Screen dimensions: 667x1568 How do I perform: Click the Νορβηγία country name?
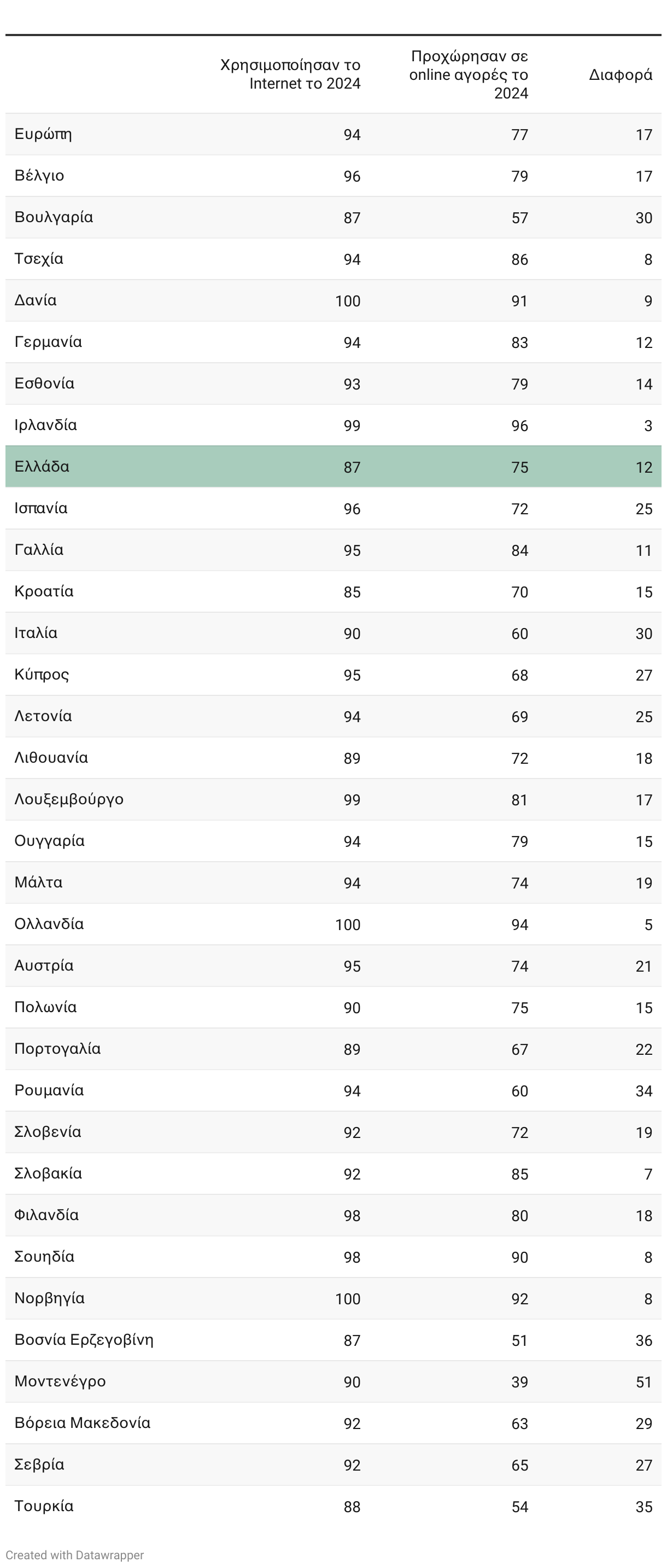click(49, 1298)
